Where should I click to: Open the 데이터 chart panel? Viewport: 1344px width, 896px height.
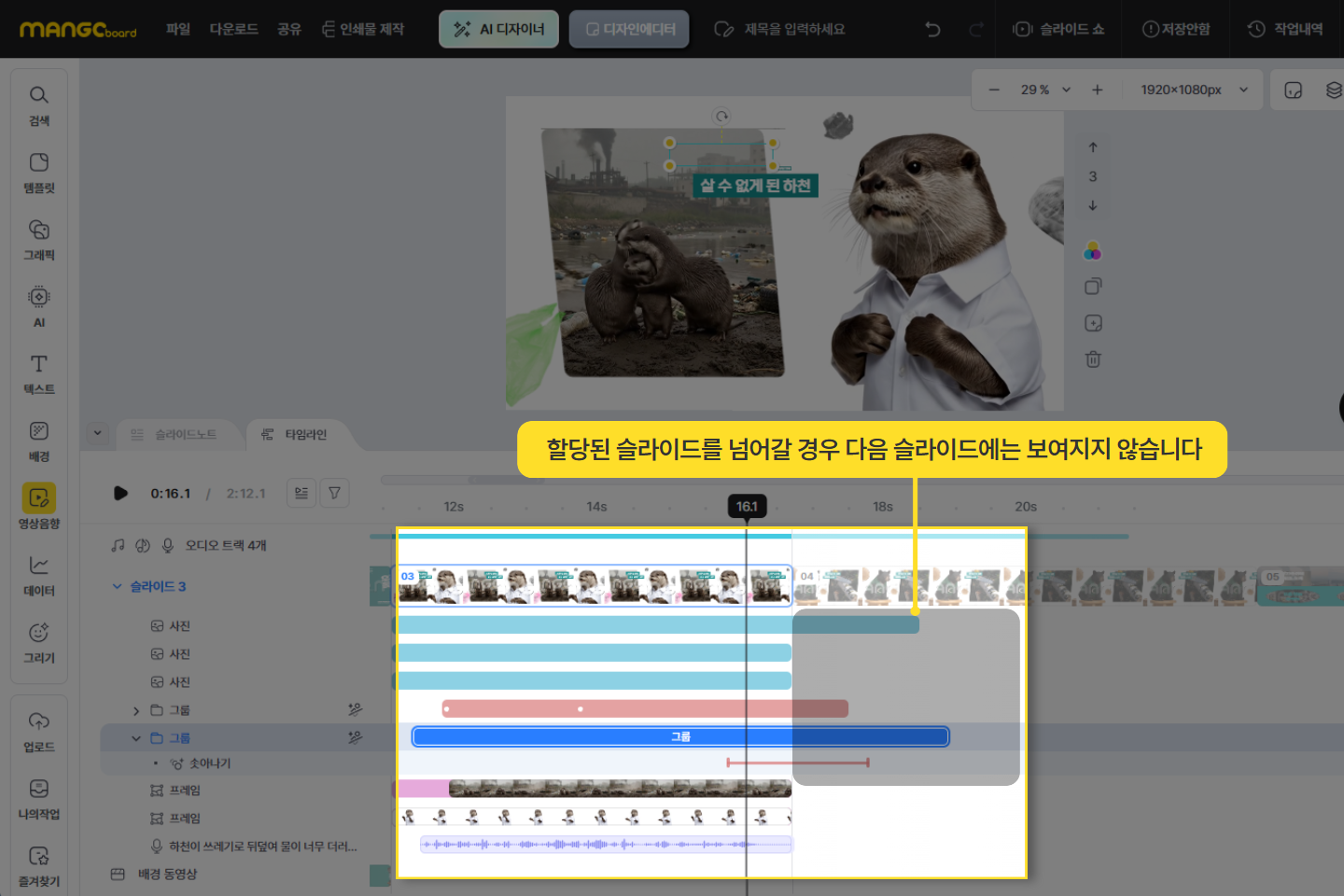(x=38, y=575)
